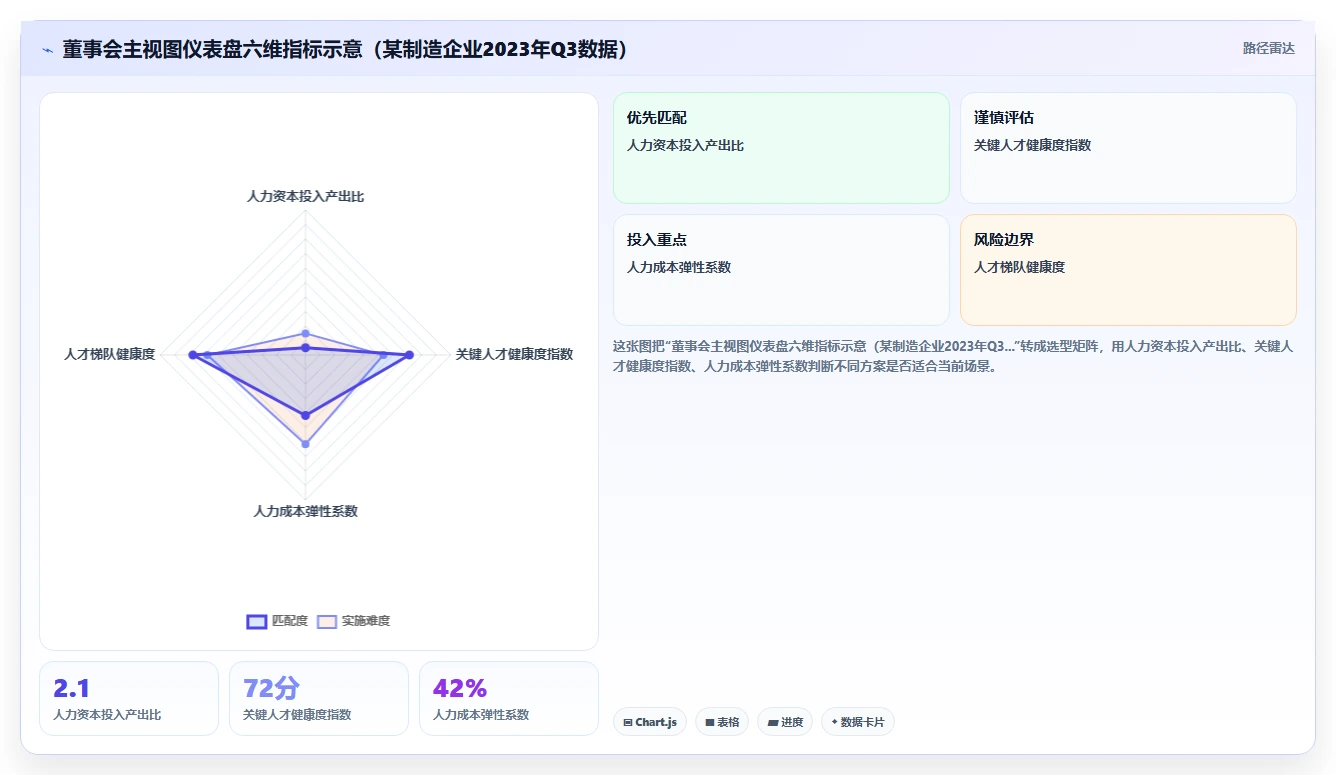Screen dimensions: 1336x775
Task: Click the radar axis label 关键人才健康度指数
Action: pos(514,354)
